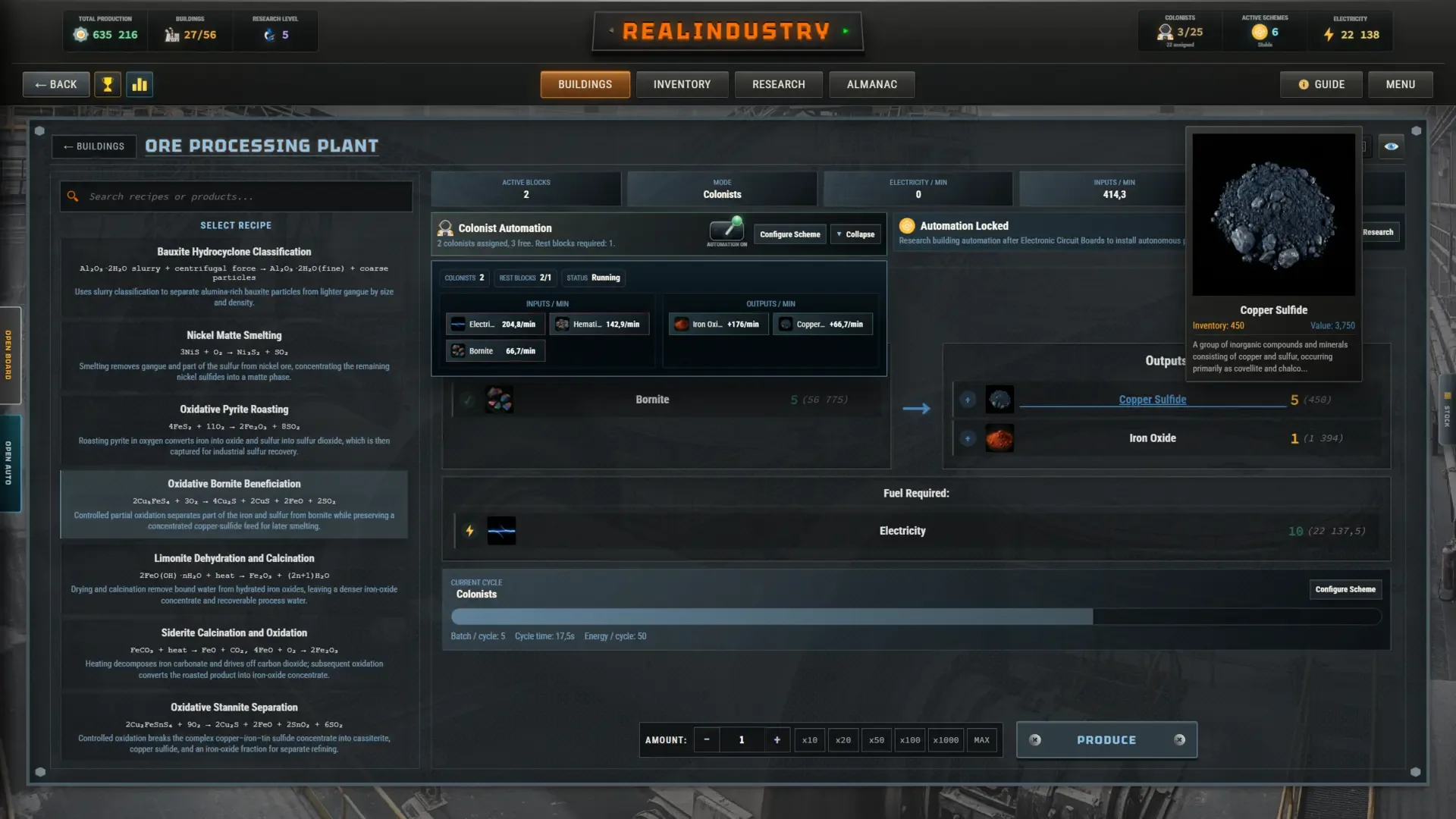The image size is (1456, 819).
Task: Go back with the Back button
Action: 56,84
